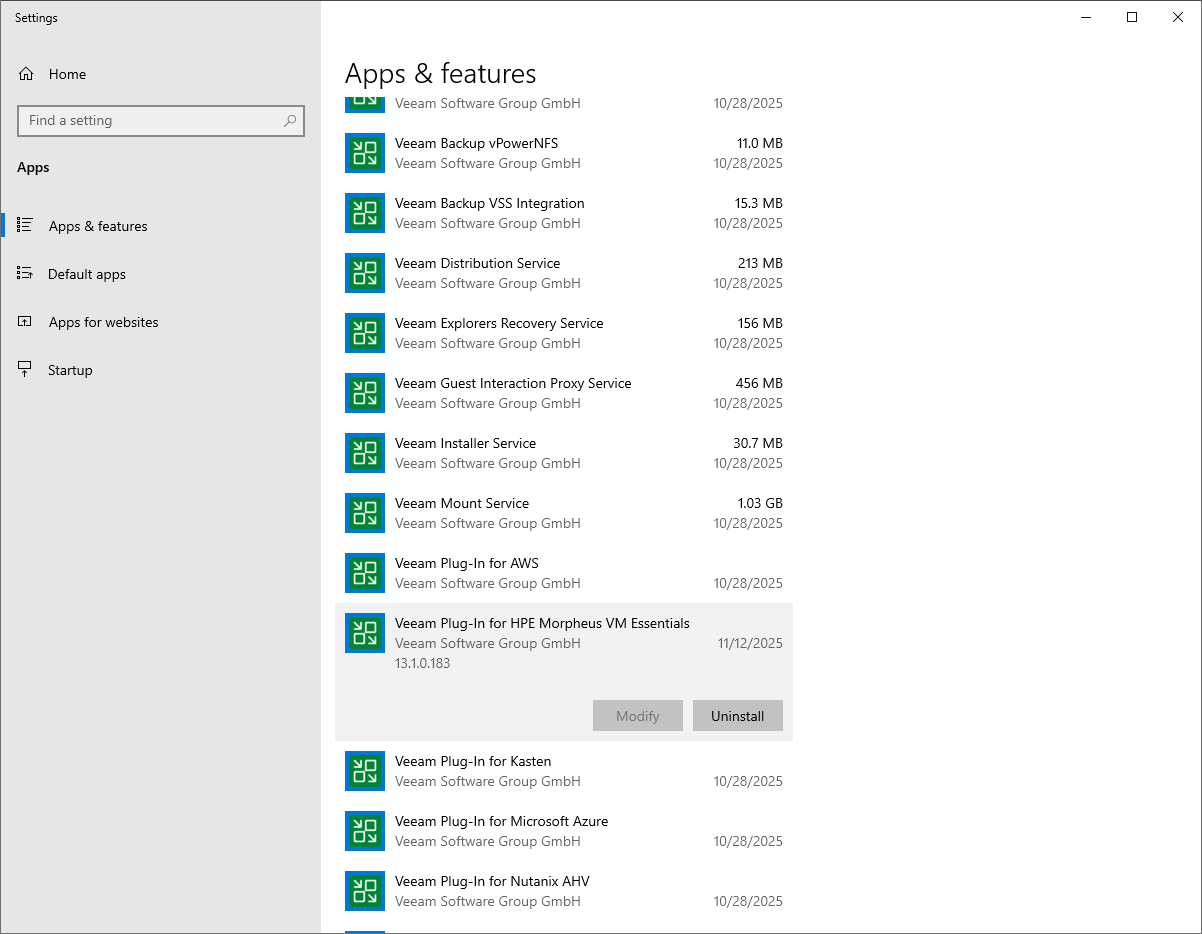Click the Veeam Plug-In for Kasten icon

(x=364, y=771)
